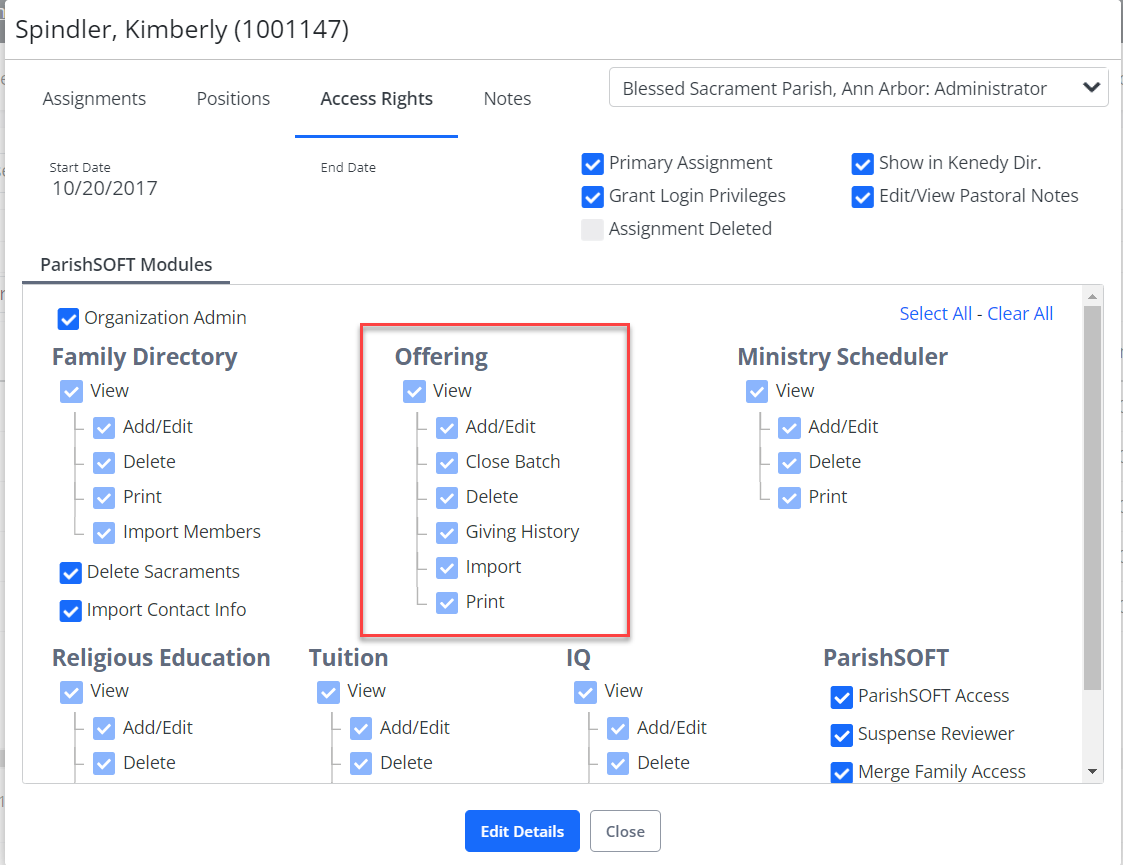Click the Clear All link
This screenshot has height=865, width=1123.
(1020, 314)
